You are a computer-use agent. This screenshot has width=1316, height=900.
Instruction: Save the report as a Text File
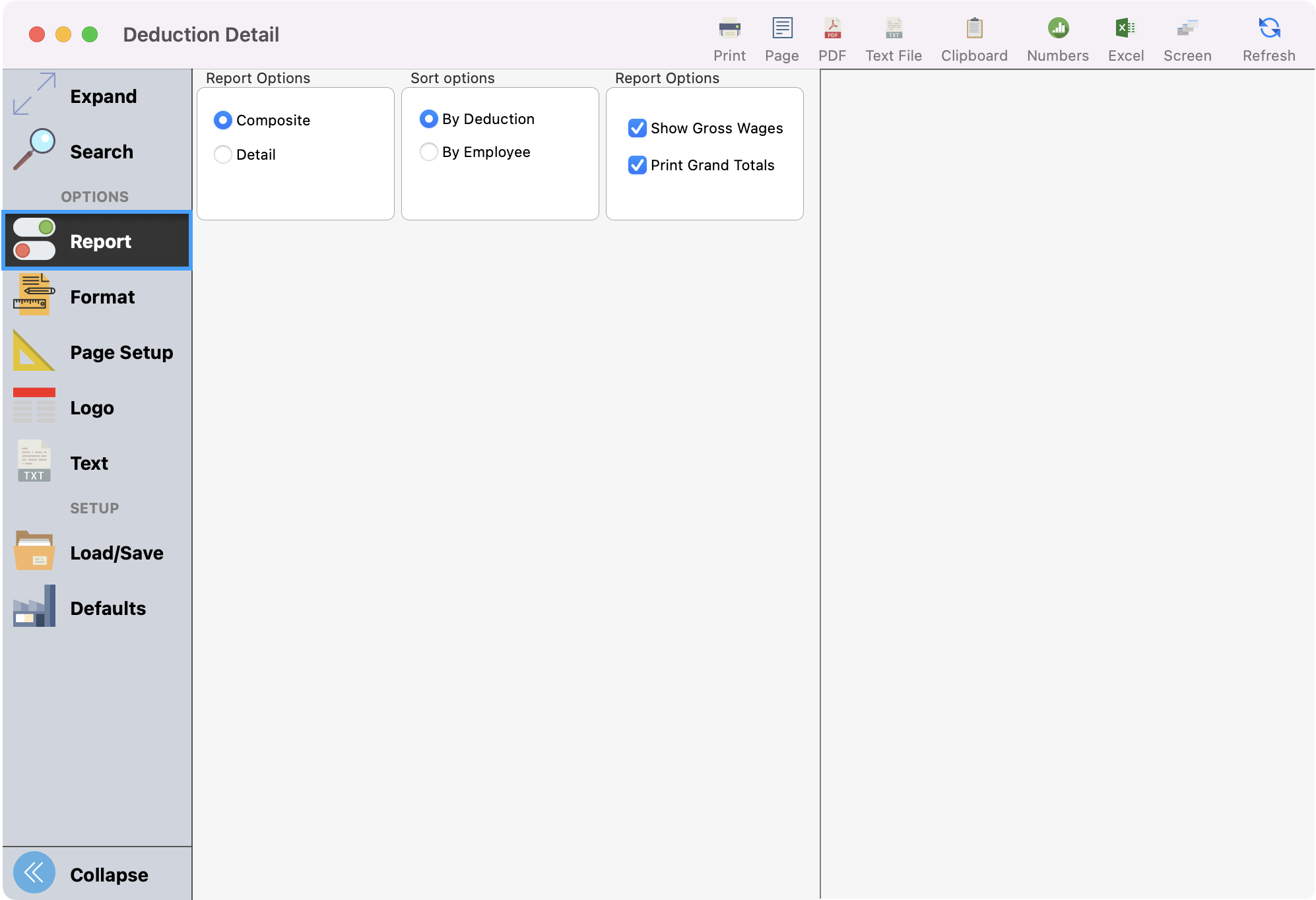click(x=893, y=36)
